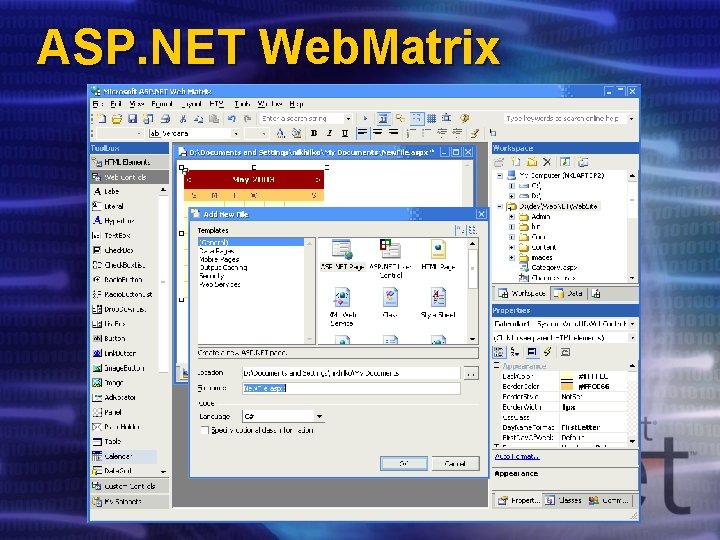Click the Auto Format link

[517, 456]
